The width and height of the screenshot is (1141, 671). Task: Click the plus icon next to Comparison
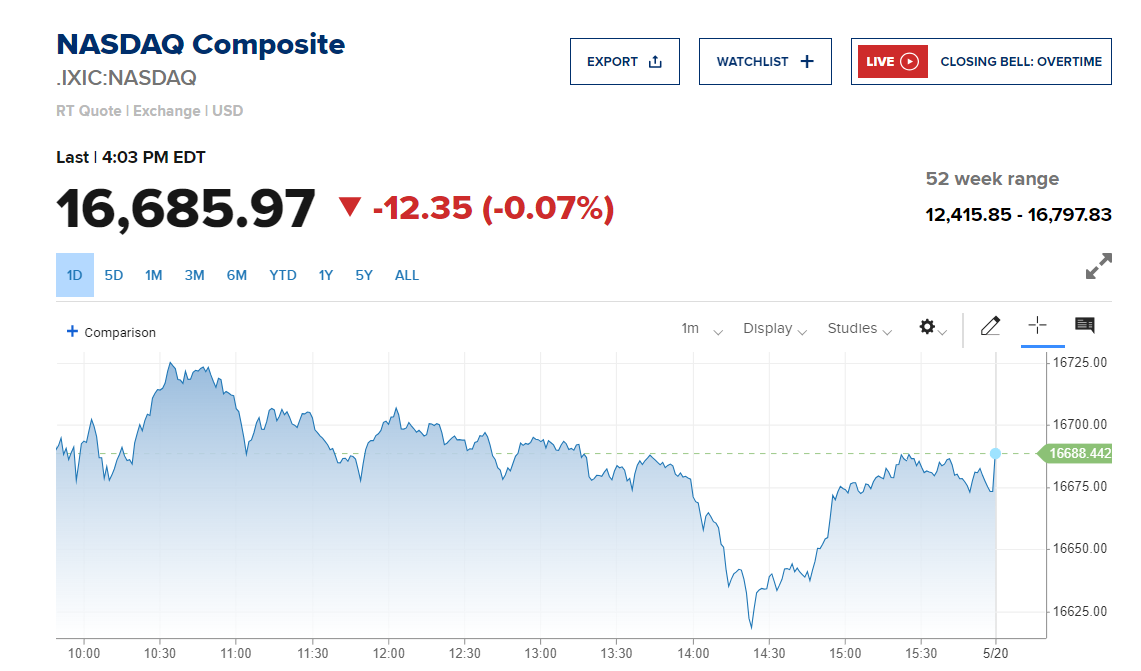[x=72, y=331]
